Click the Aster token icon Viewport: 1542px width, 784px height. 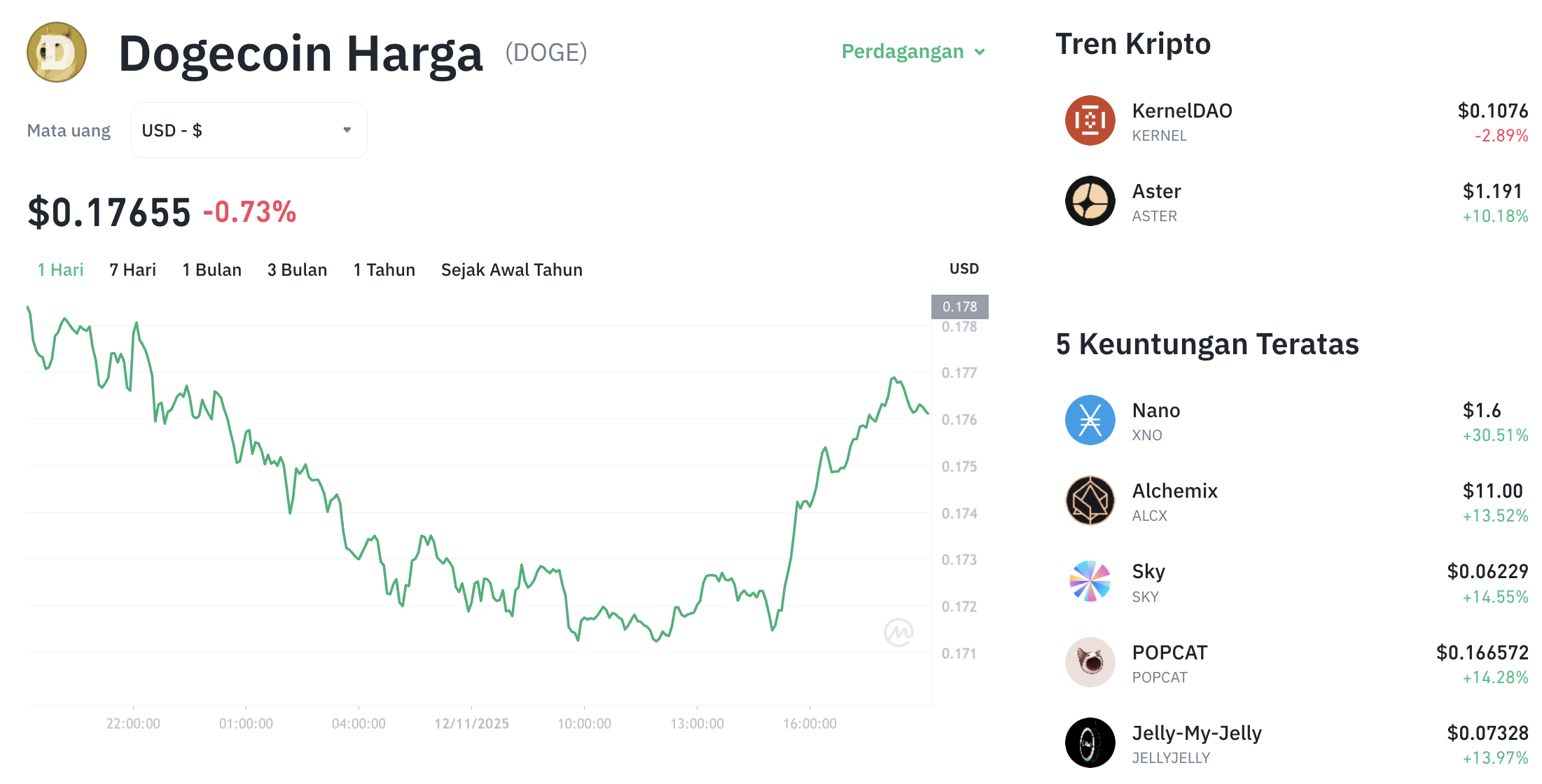click(1090, 202)
